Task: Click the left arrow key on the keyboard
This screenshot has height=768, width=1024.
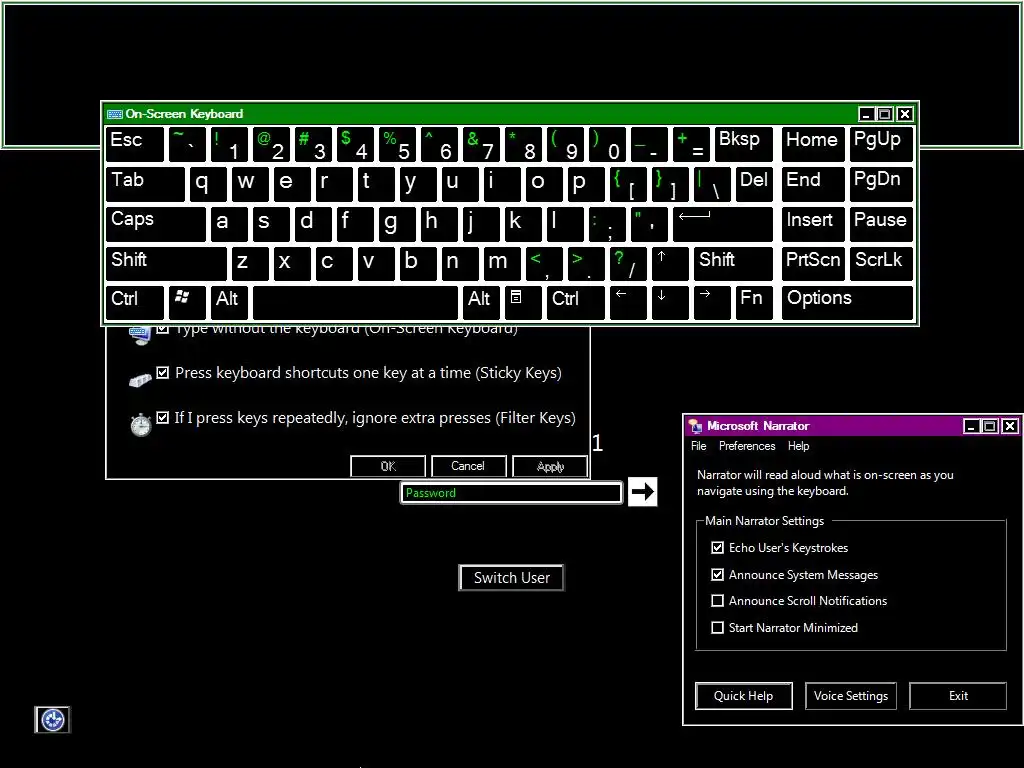Action: (x=628, y=302)
